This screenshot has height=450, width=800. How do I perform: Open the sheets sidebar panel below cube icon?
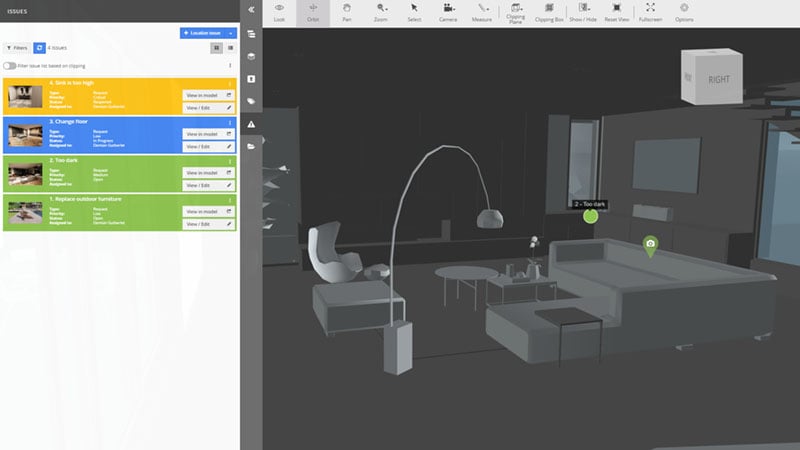click(251, 79)
